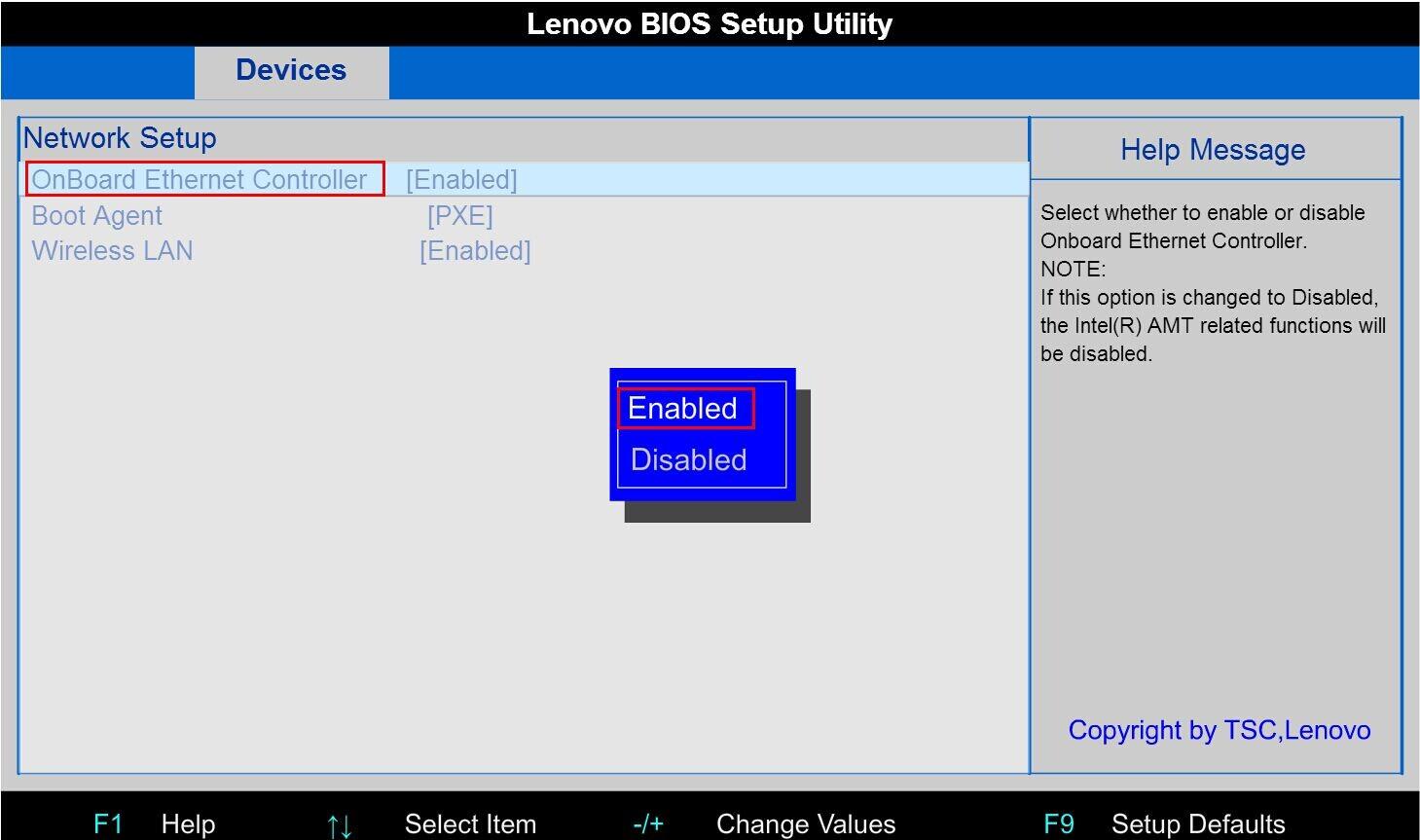Image resolution: width=1420 pixels, height=840 pixels.
Task: Click the Copyright by TSC,Lenovo text
Action: pos(1220,730)
